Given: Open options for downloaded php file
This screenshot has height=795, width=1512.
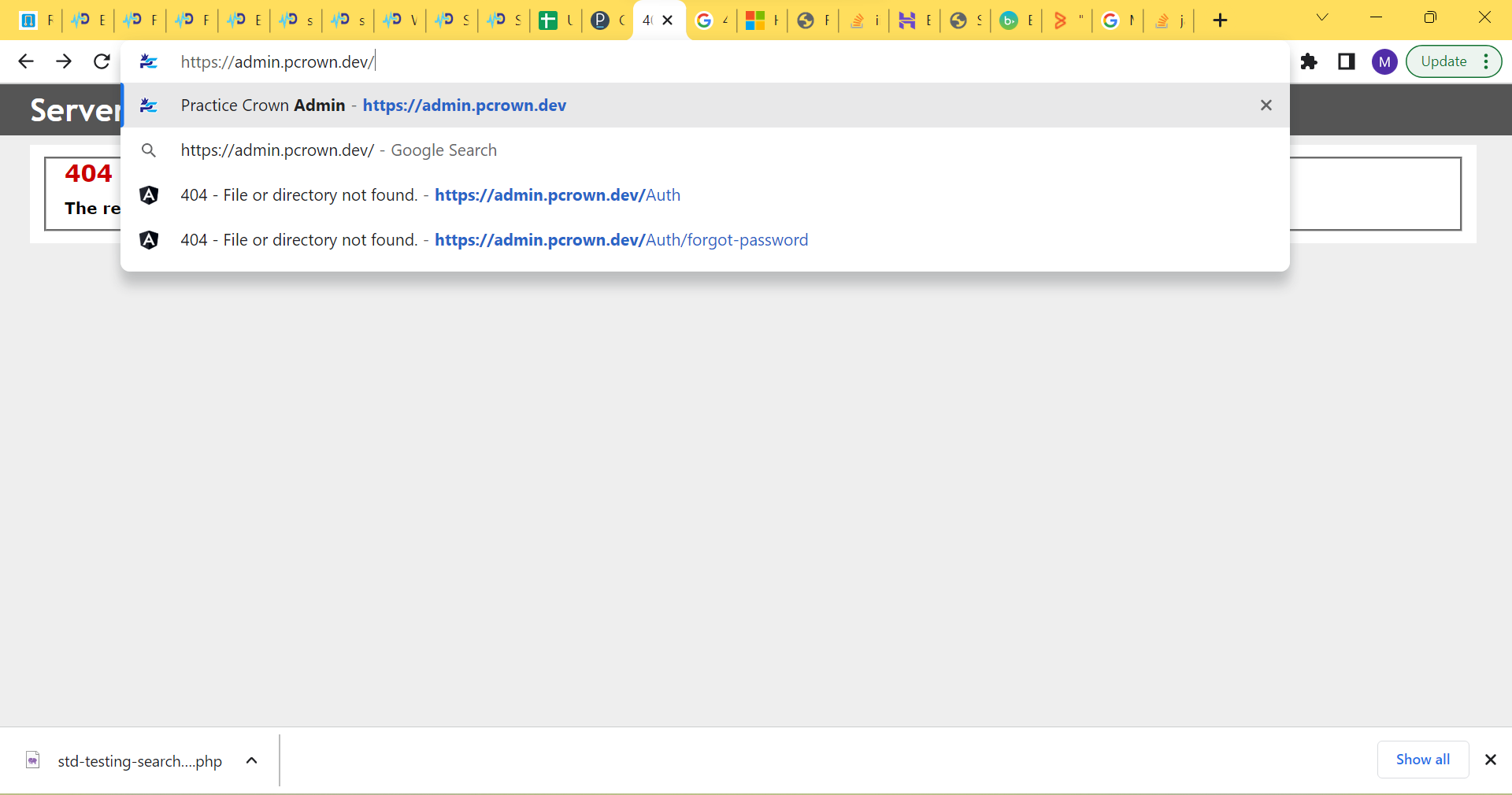Looking at the screenshot, I should tap(252, 760).
